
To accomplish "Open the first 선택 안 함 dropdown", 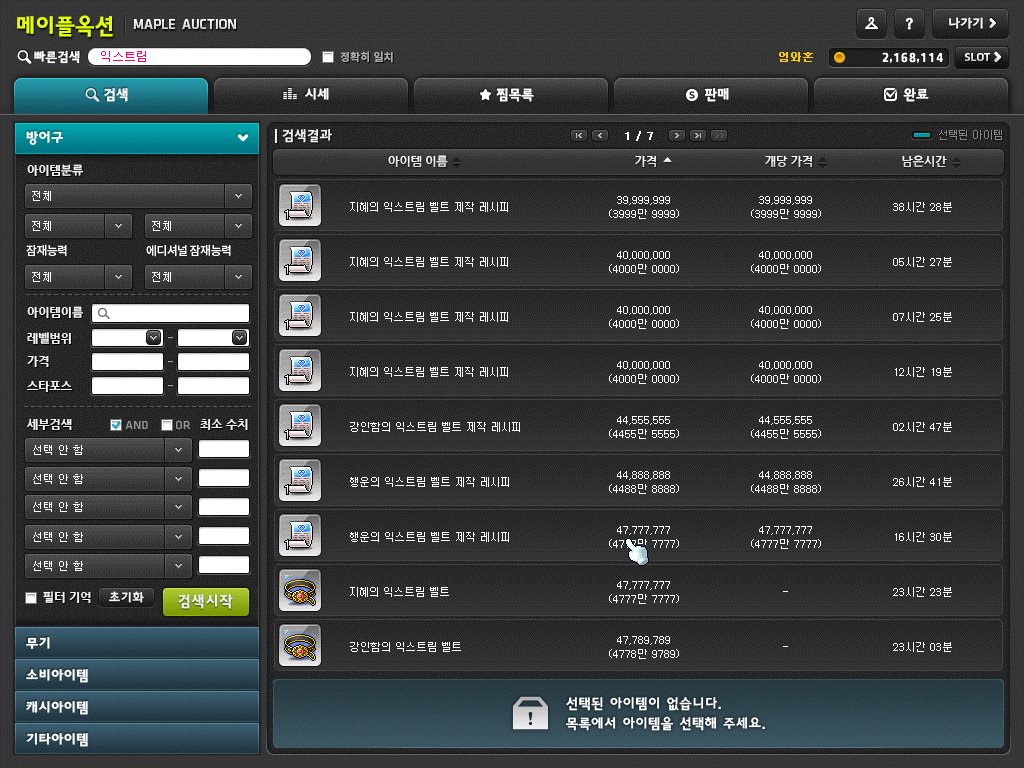I will point(108,450).
